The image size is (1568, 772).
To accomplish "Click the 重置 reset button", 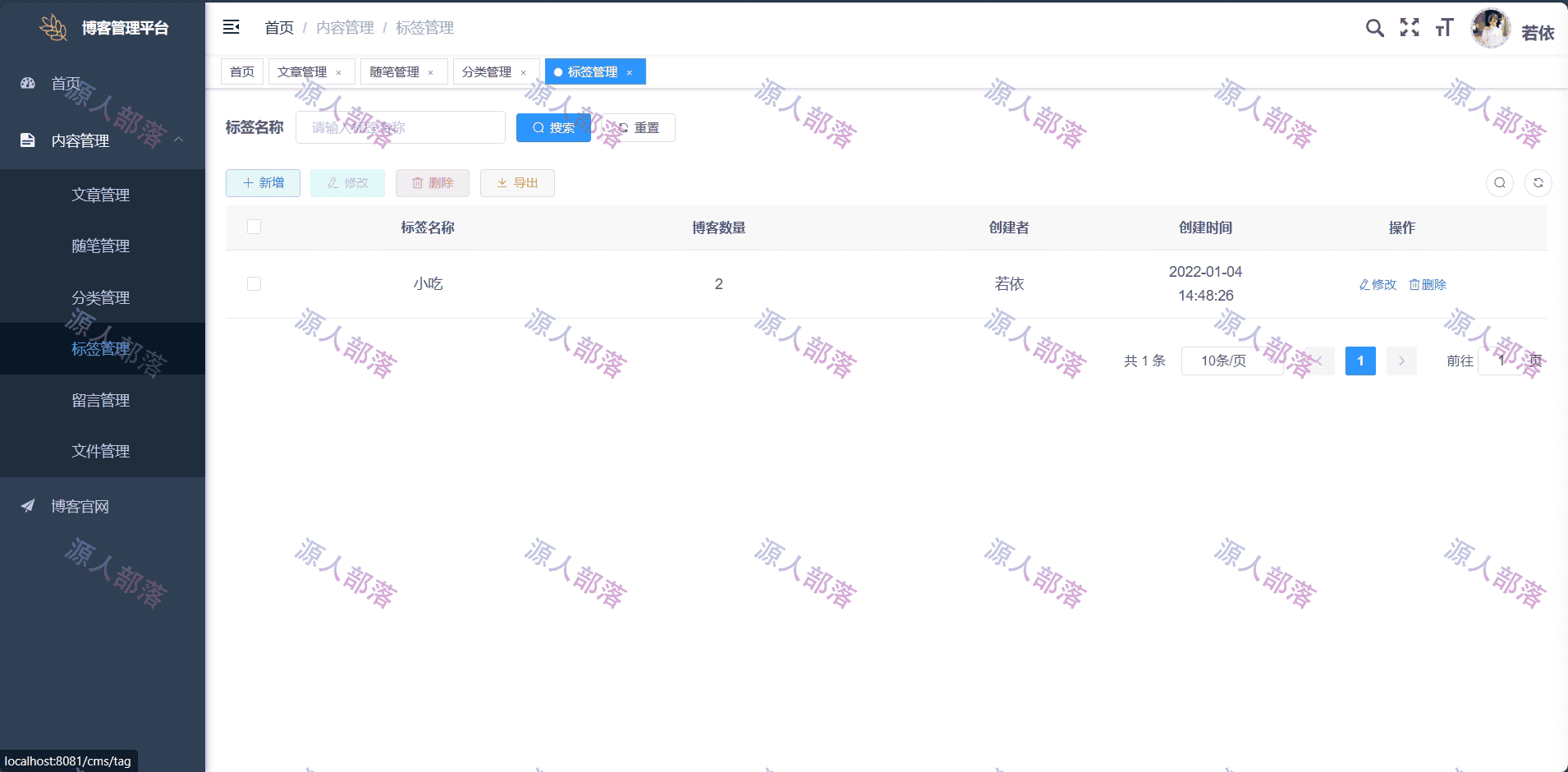I will coord(638,127).
